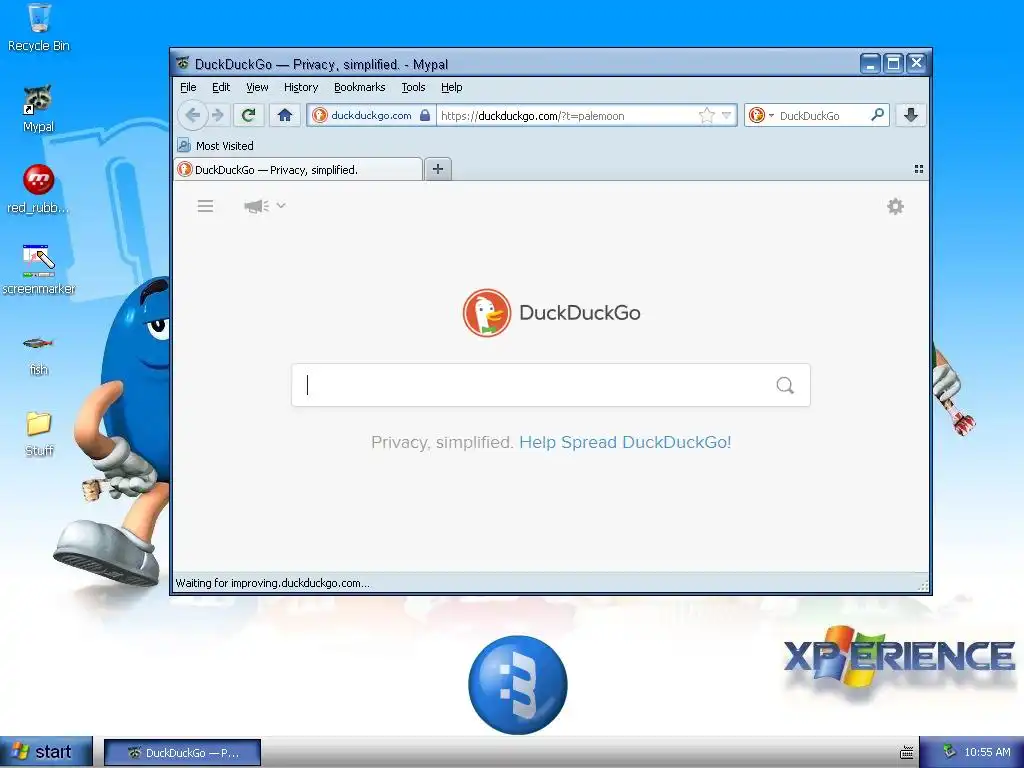Click the magnifier in the browser search box

click(878, 115)
